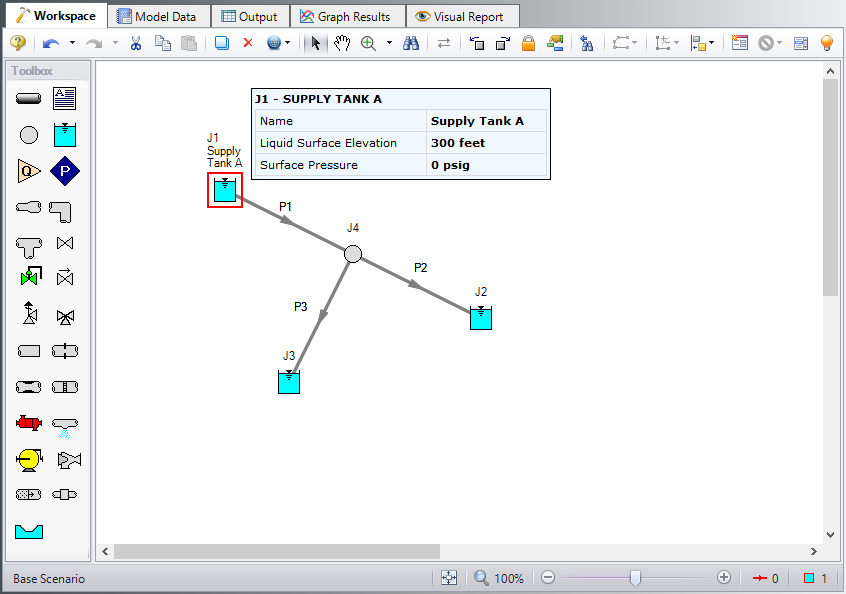Click the binoculars Find icon

click(411, 43)
